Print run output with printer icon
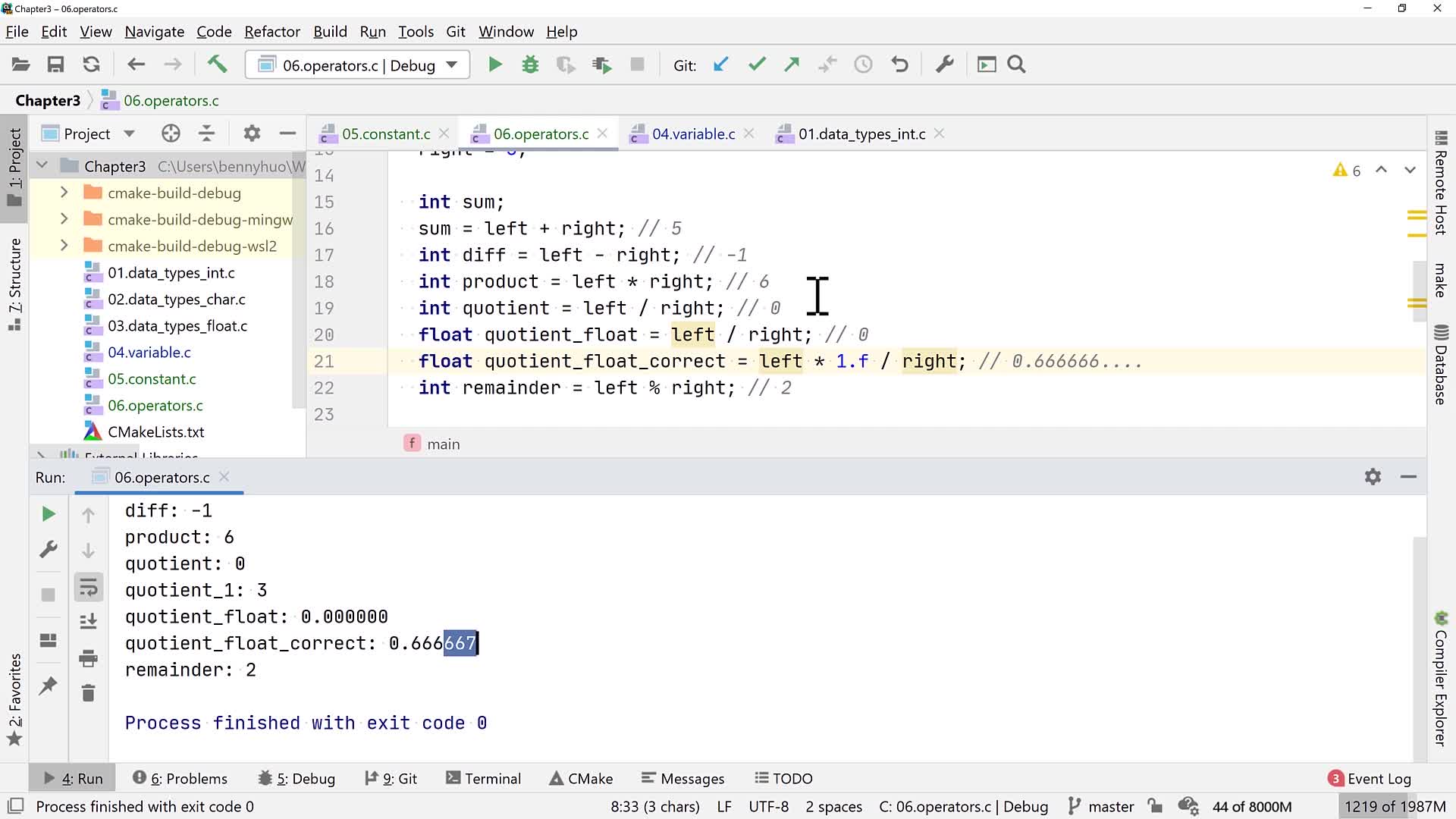Viewport: 1456px width, 819px height. pos(88,657)
